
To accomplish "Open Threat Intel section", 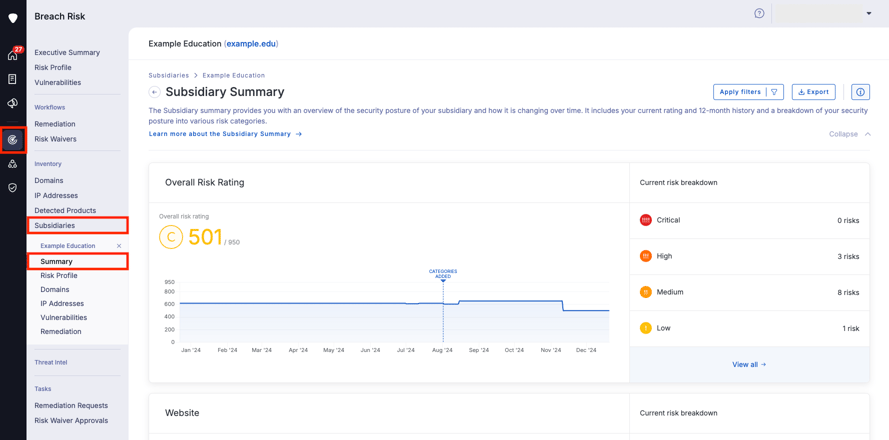I will pyautogui.click(x=50, y=362).
